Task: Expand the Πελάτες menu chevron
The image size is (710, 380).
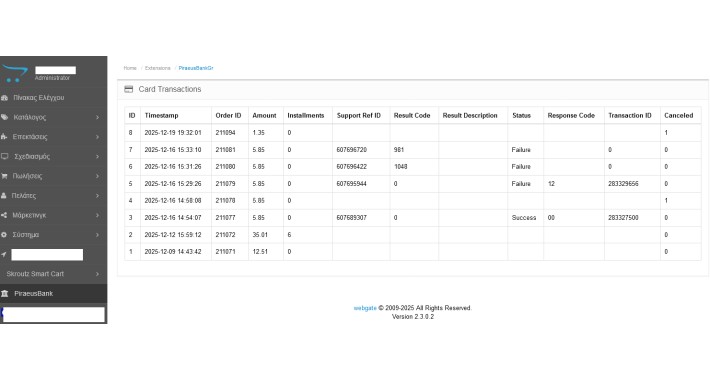Action: click(x=97, y=196)
